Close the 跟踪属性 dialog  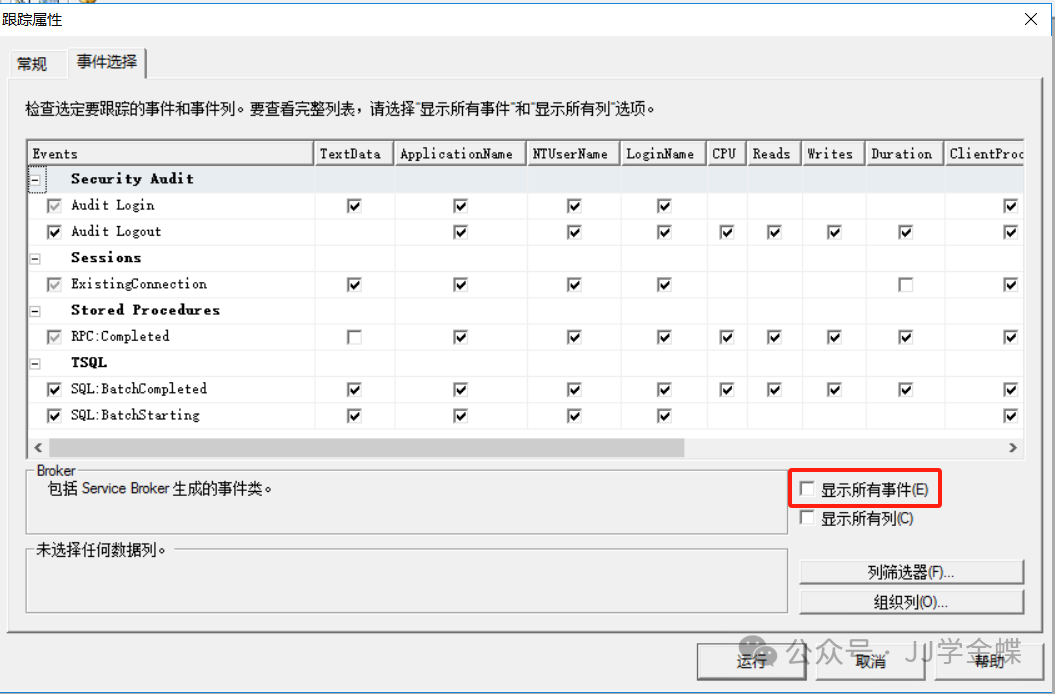point(1031,20)
